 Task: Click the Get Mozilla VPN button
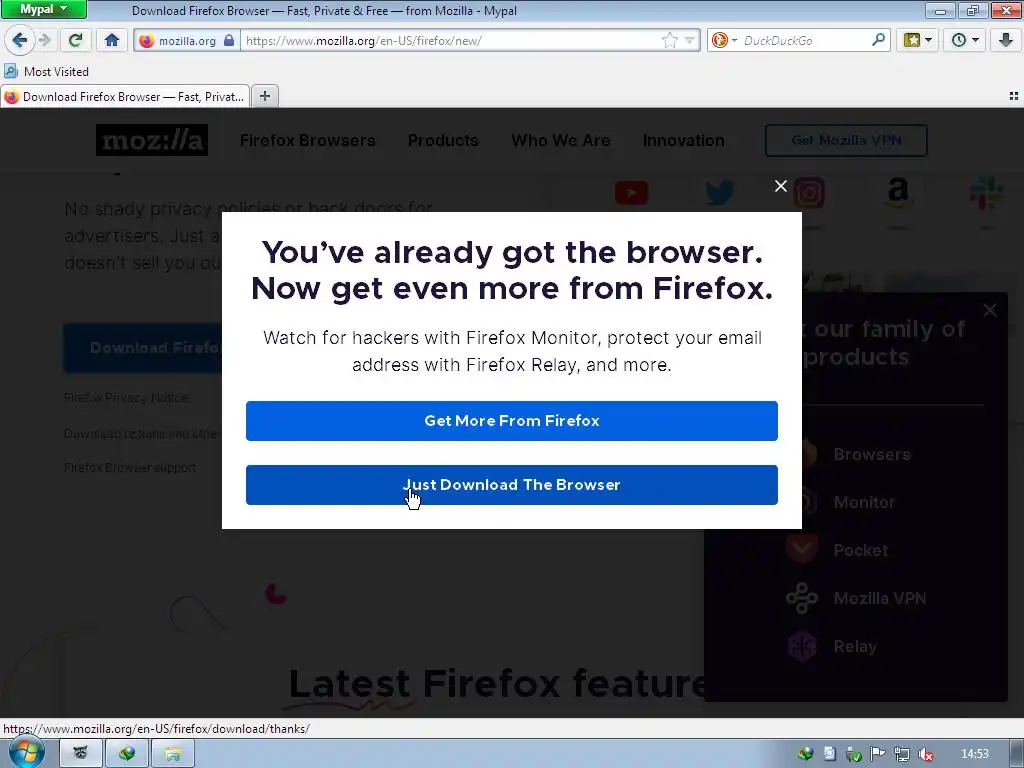point(846,140)
